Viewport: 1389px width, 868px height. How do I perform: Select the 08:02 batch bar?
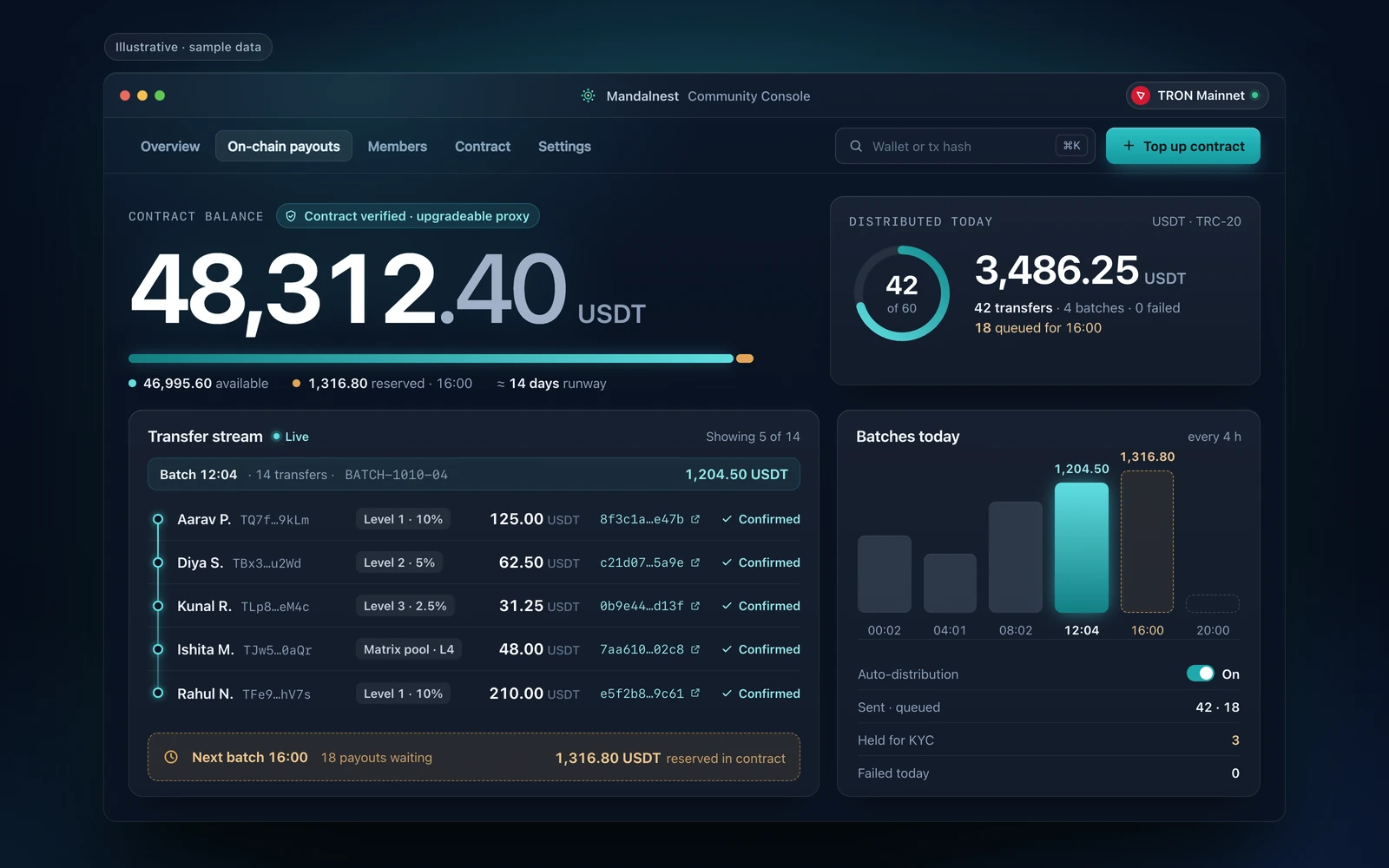(x=1016, y=557)
